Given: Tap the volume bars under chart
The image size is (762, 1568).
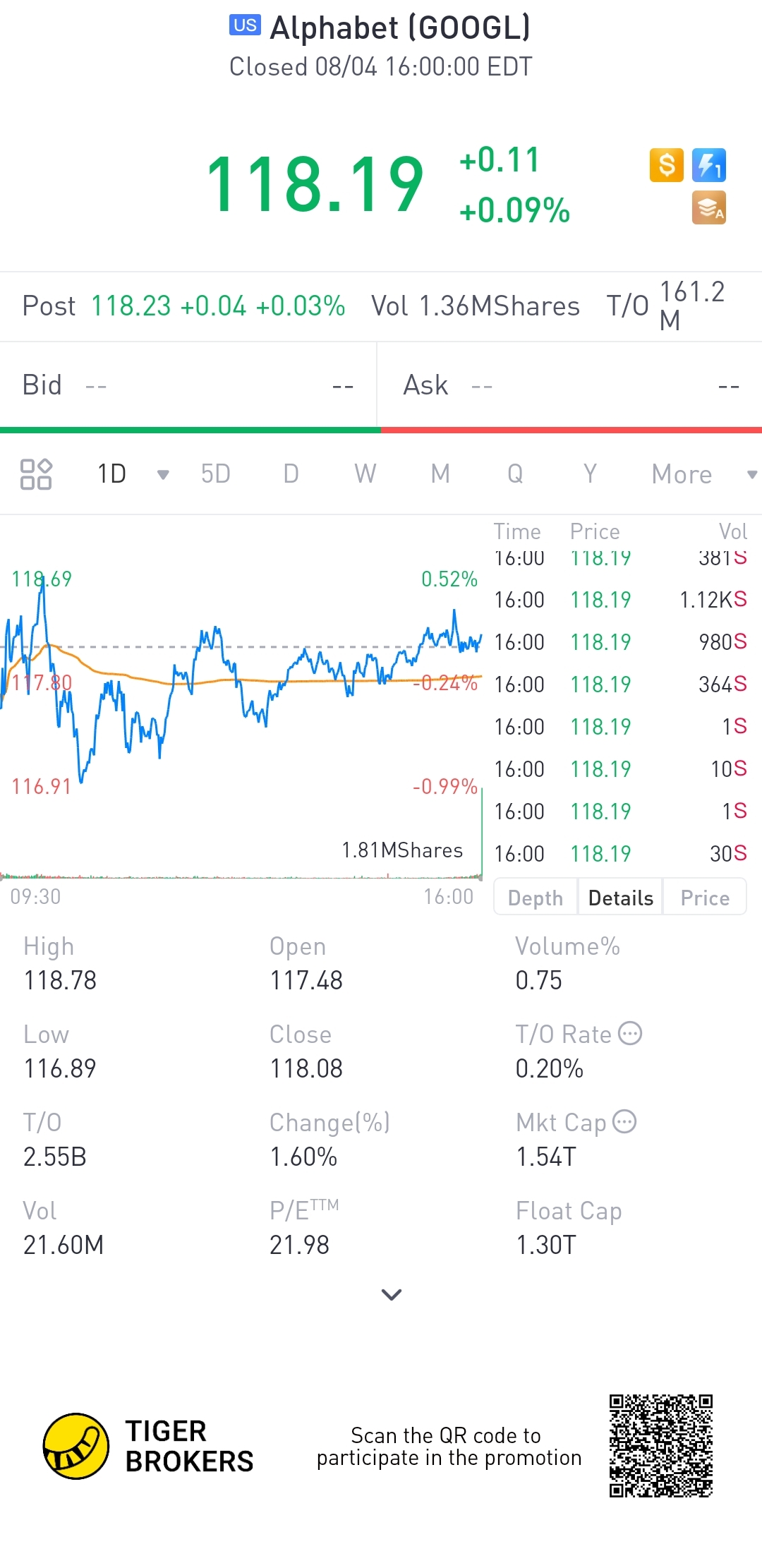Looking at the screenshot, I should point(241,877).
